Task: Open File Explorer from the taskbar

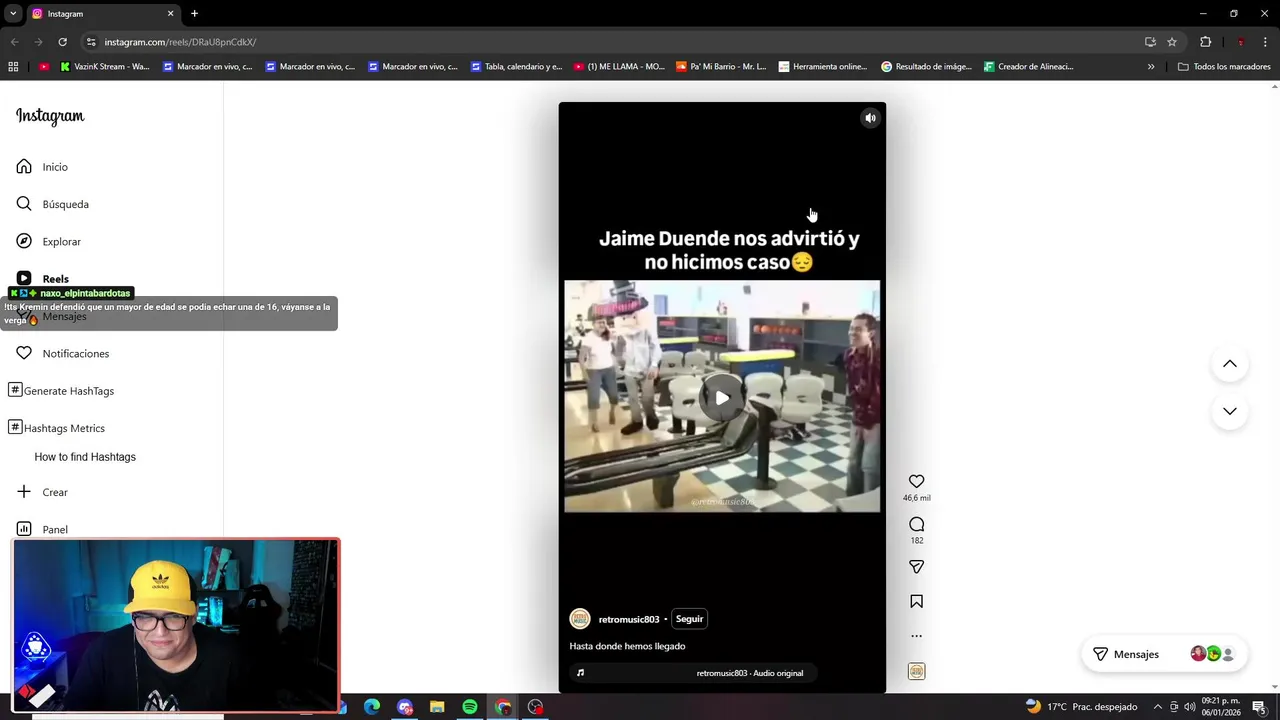Action: [437, 707]
